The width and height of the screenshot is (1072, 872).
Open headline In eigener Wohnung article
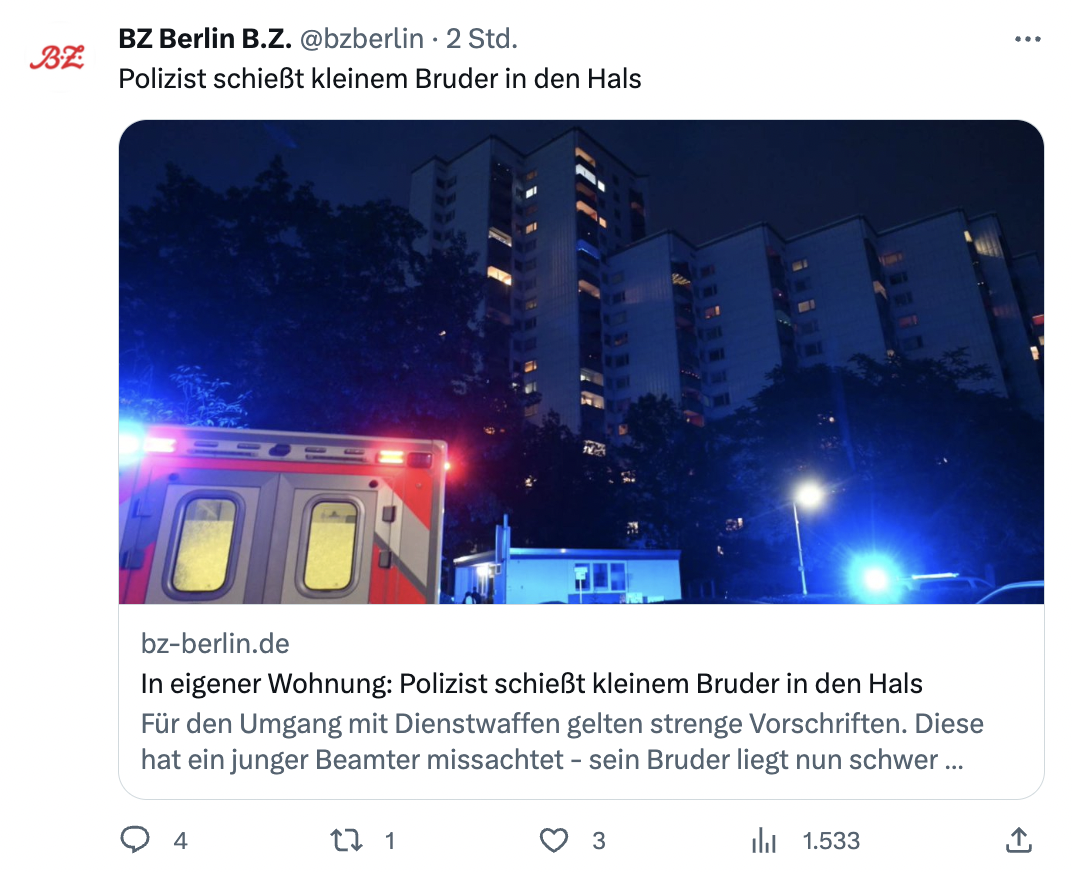531,683
